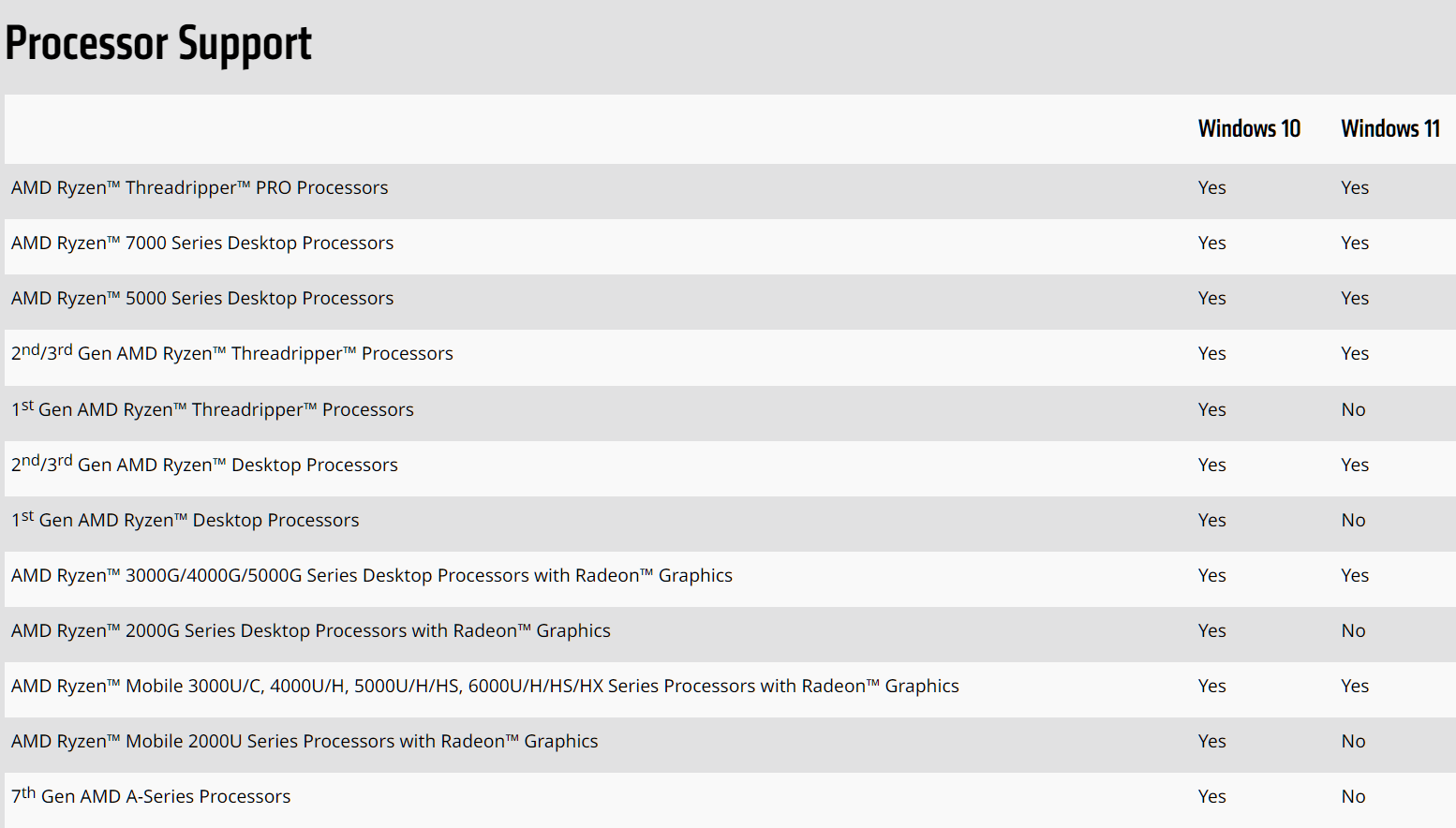
Task: Select the Windows 11 column header
Action: coord(1390,128)
